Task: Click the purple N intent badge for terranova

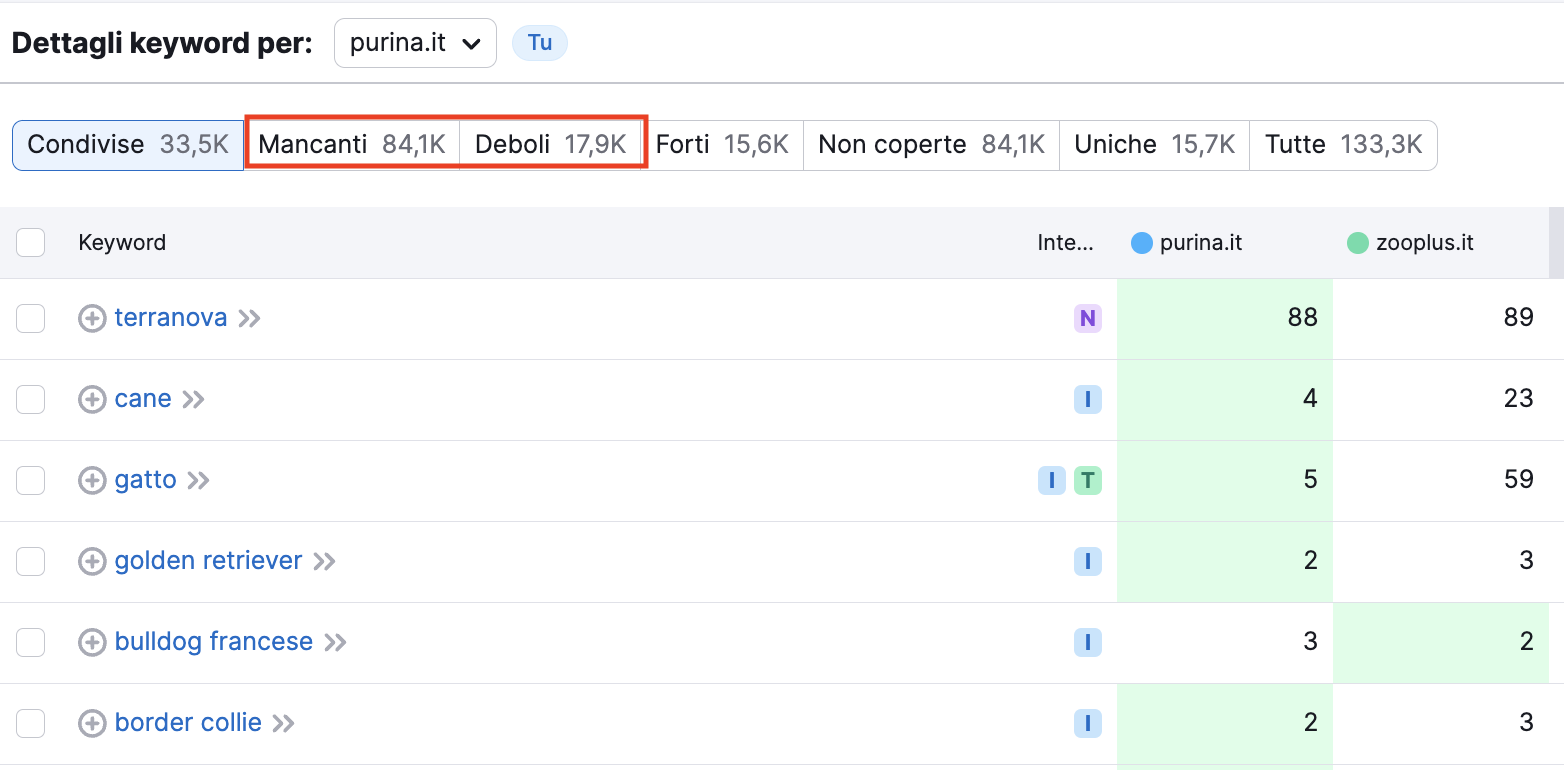Action: pyautogui.click(x=1088, y=318)
